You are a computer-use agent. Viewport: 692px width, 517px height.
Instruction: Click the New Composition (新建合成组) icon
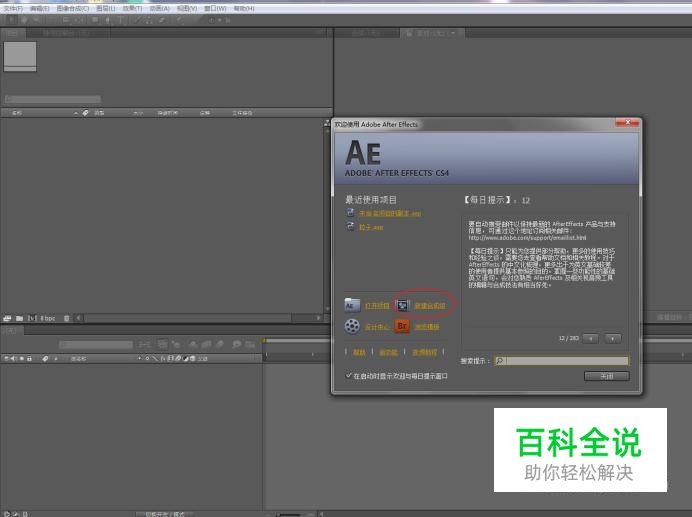pyautogui.click(x=402, y=304)
